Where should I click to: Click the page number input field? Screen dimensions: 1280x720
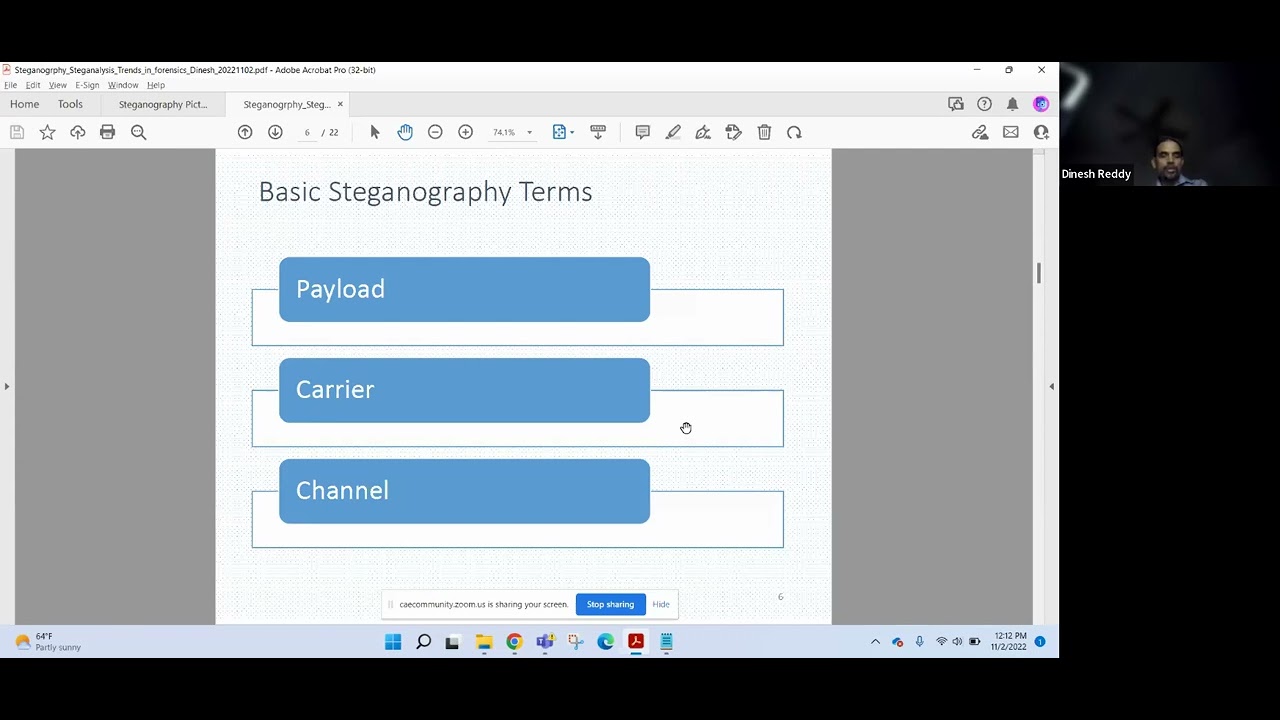[307, 132]
